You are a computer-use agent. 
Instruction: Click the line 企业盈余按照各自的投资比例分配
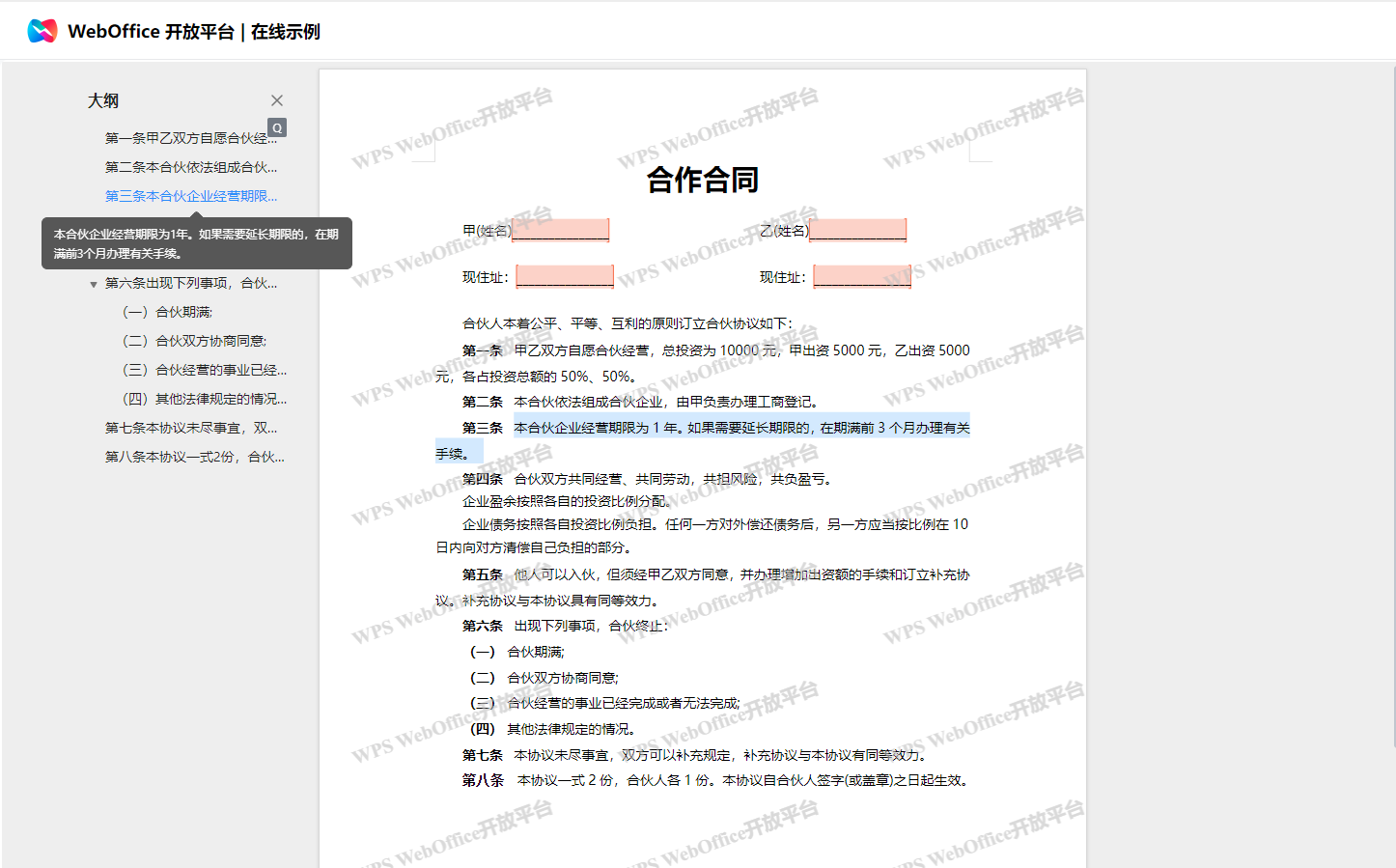567,501
